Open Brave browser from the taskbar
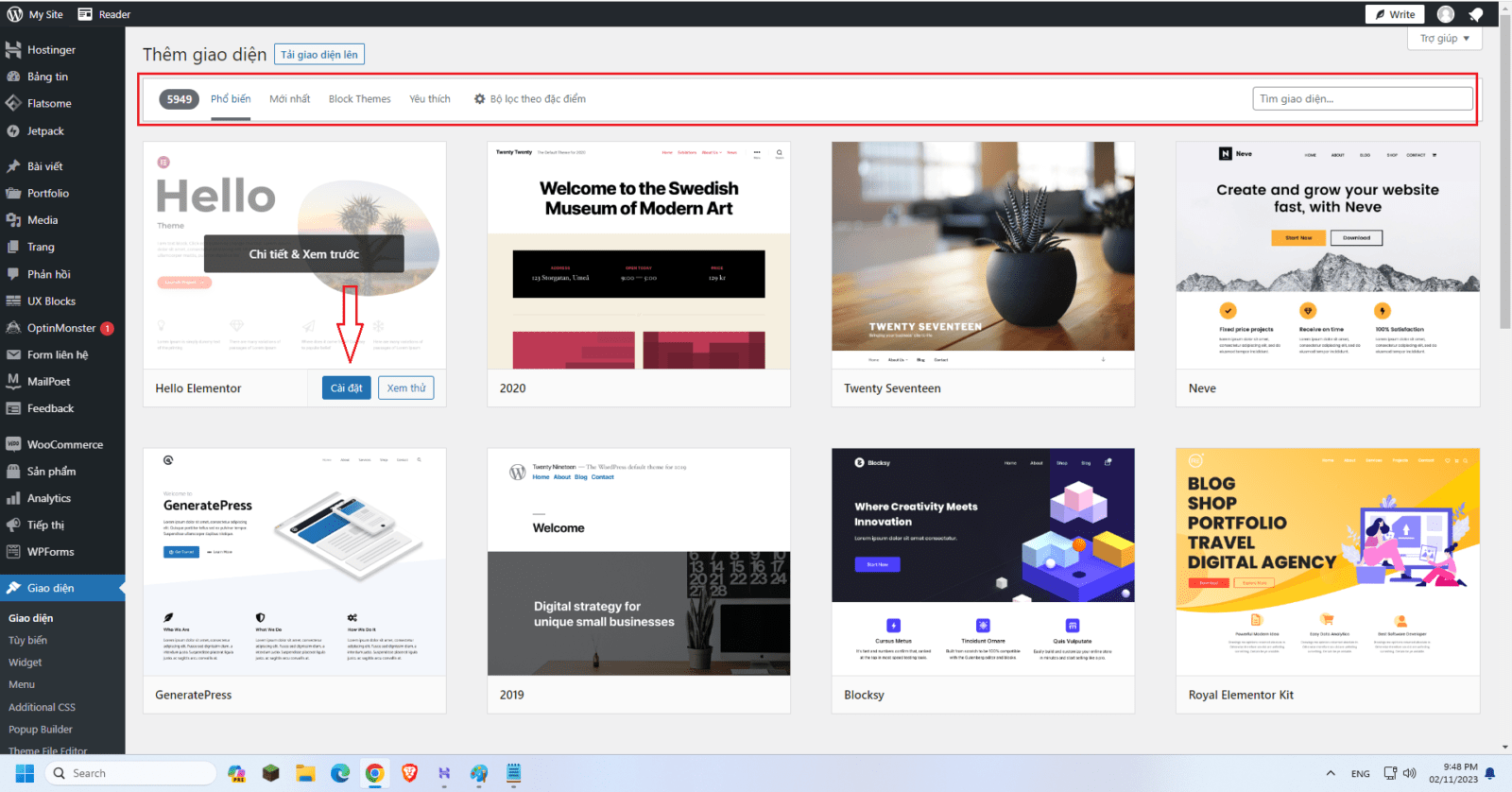 410,773
